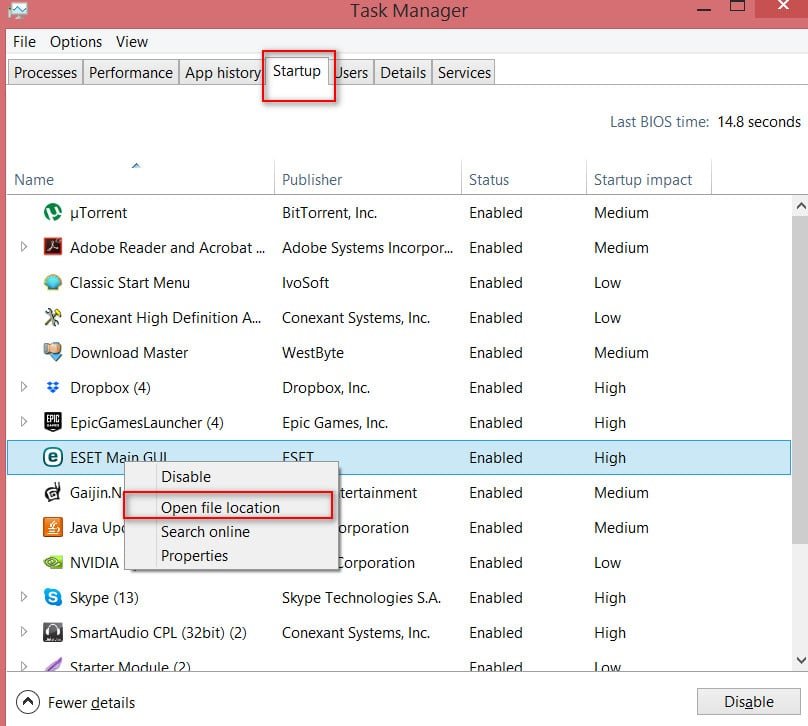Select the BitTorrent, Inc. publisher cell
808x726 pixels.
pos(329,212)
